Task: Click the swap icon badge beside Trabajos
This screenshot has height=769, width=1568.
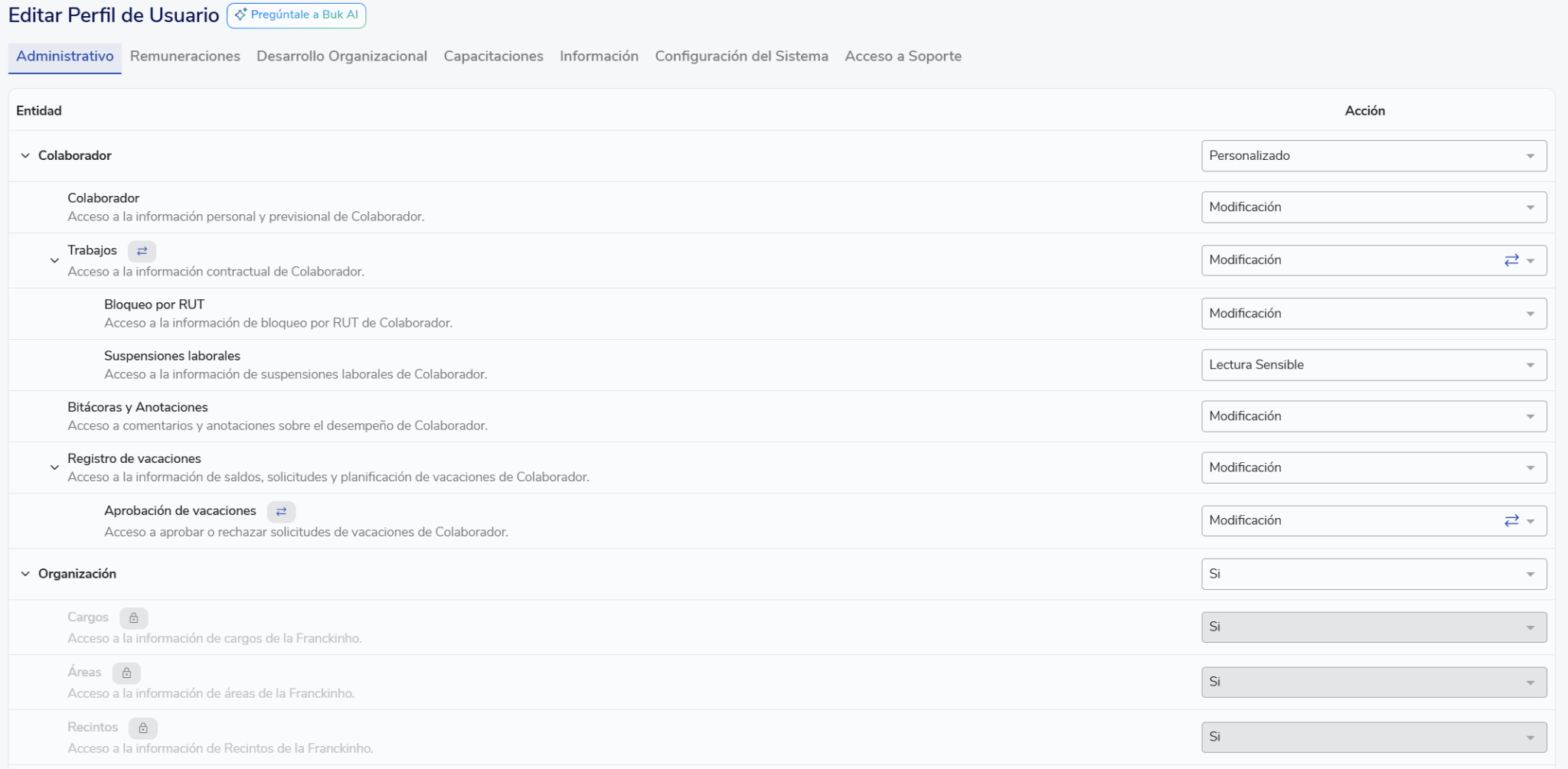Action: pyautogui.click(x=142, y=251)
